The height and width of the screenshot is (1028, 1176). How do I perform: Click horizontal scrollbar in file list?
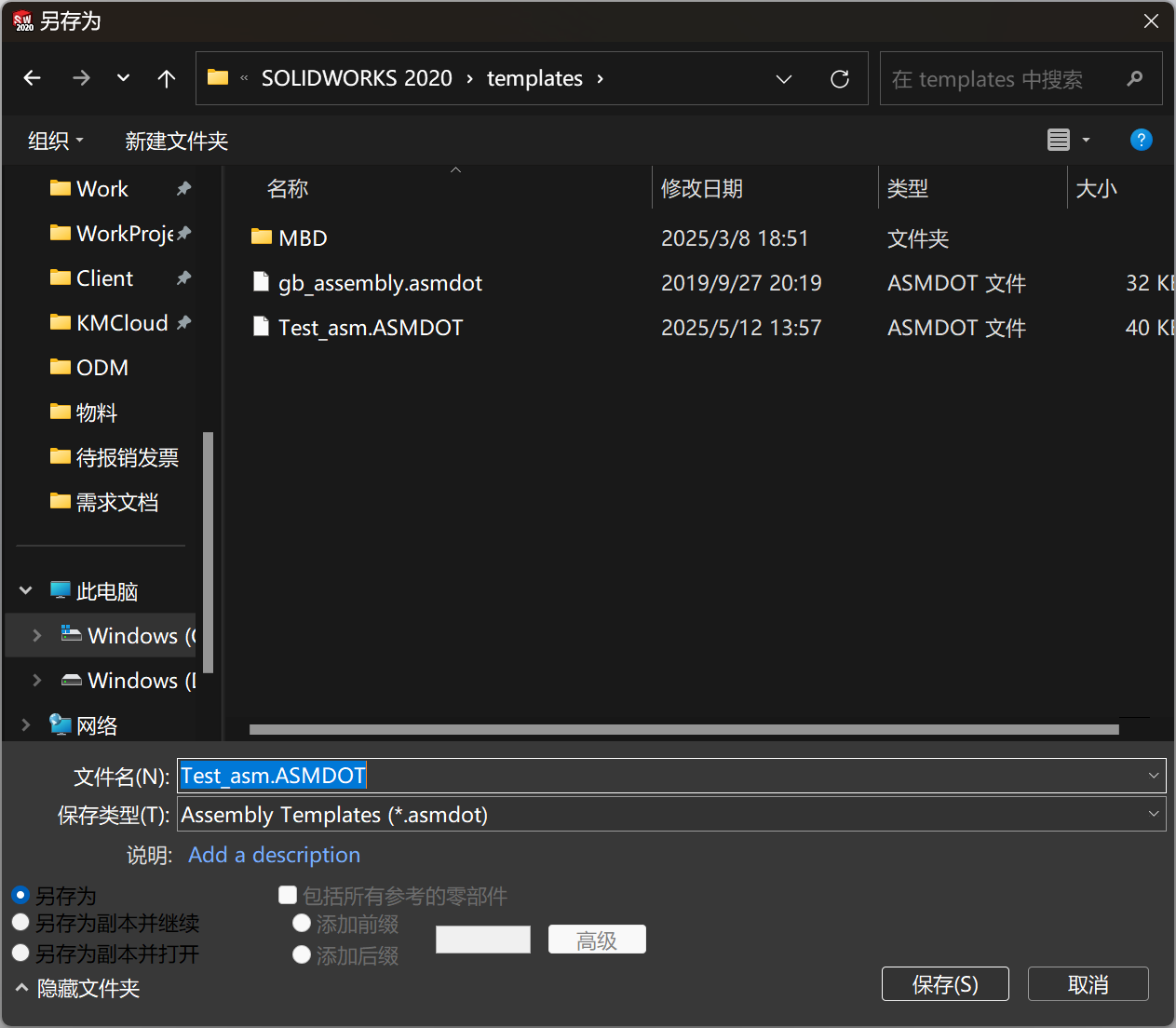[683, 729]
